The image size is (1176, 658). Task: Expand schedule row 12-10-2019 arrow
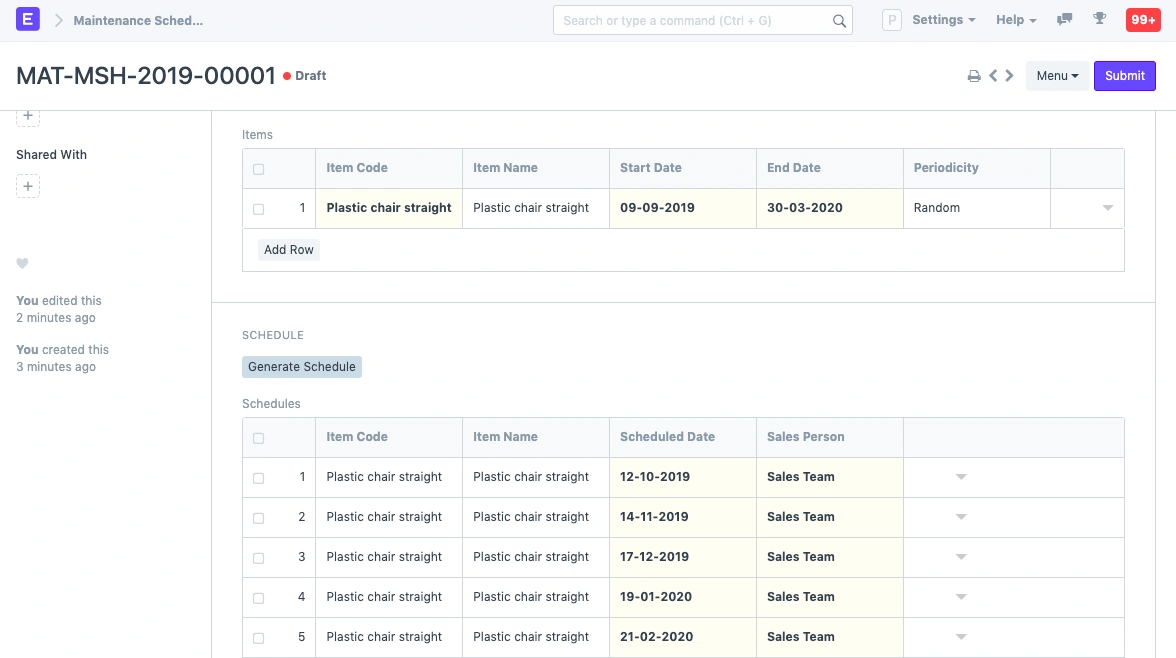[x=961, y=477]
